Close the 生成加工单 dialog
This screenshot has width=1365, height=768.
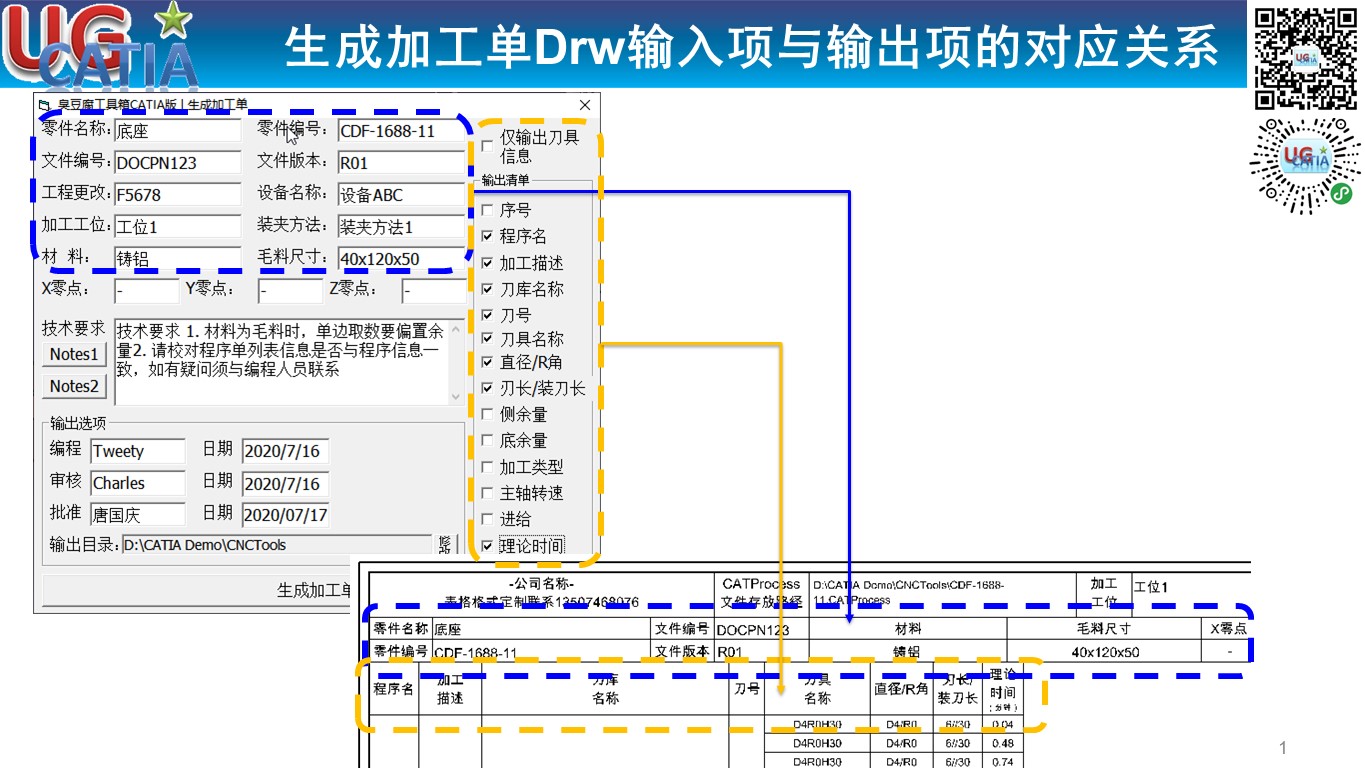pos(585,104)
